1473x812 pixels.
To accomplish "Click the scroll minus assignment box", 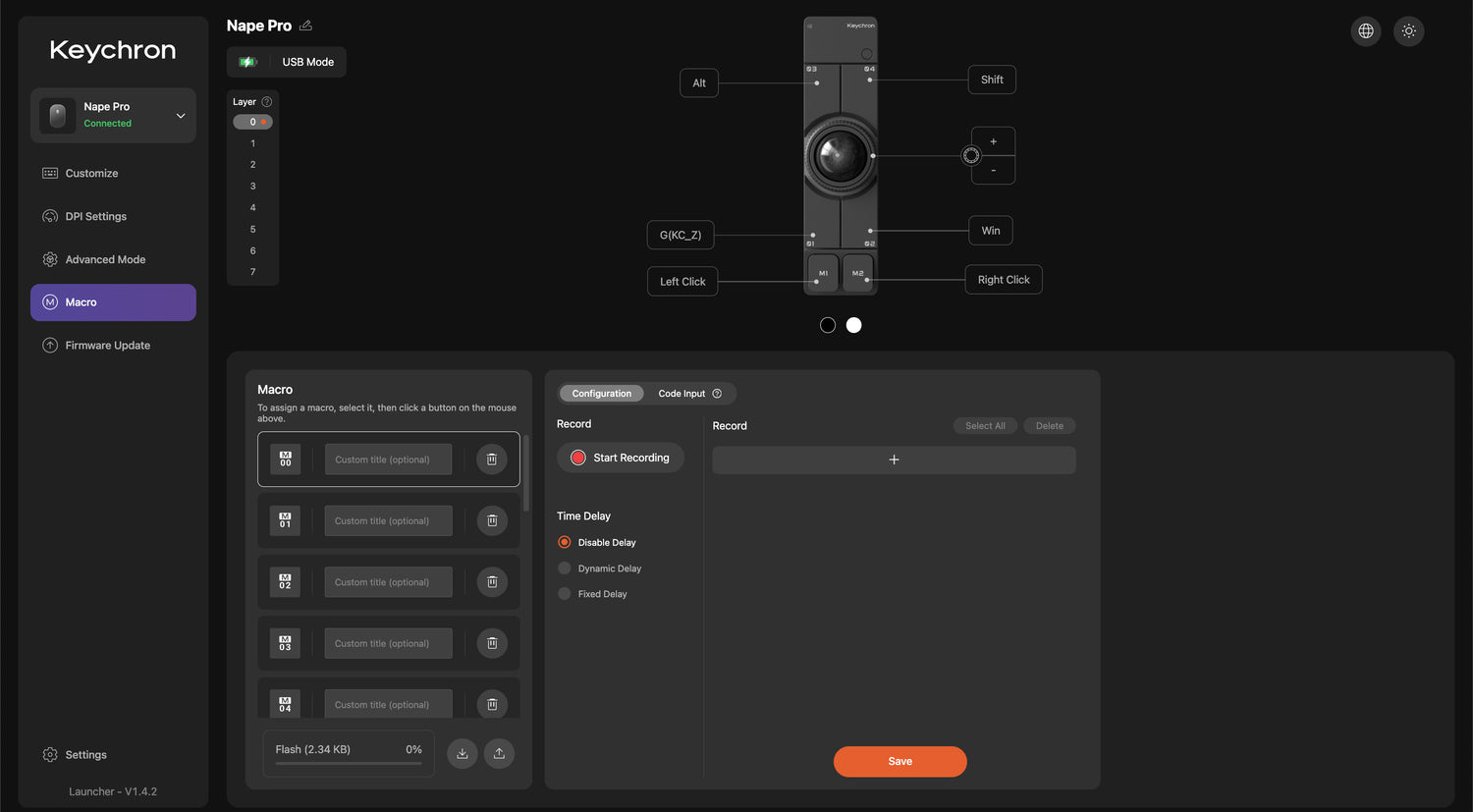I will (994, 170).
